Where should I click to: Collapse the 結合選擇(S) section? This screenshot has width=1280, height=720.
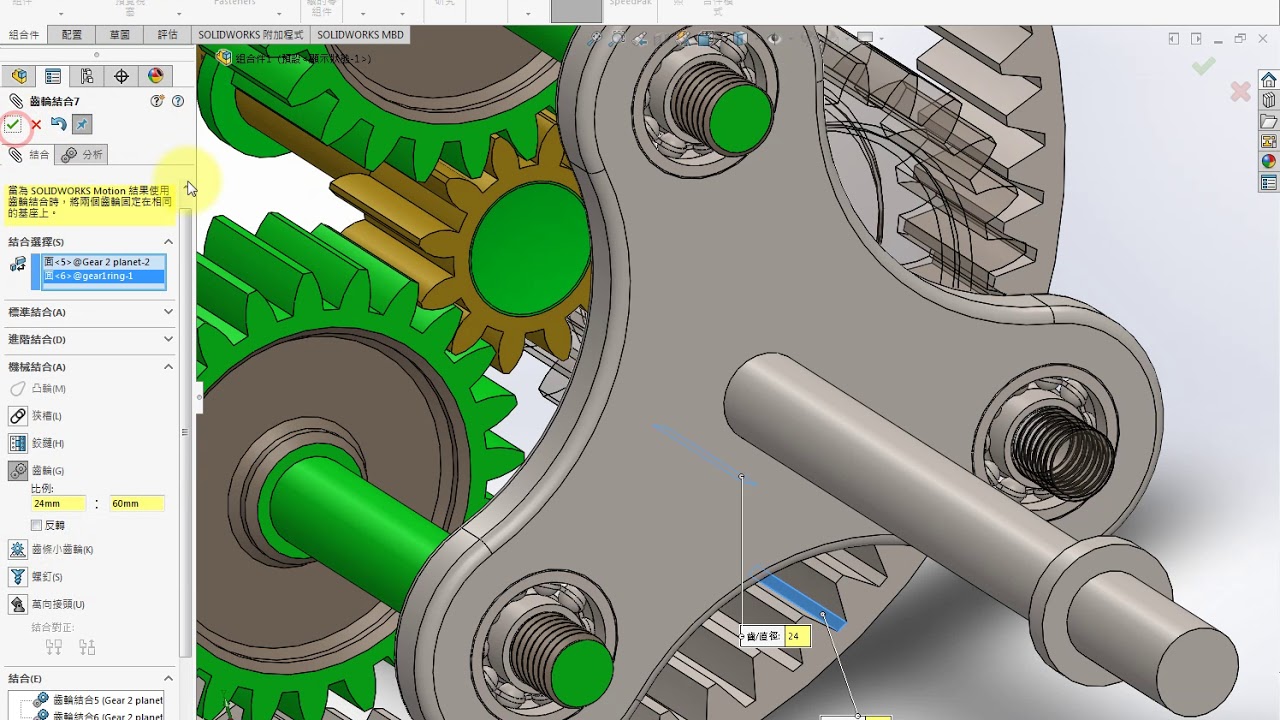click(x=168, y=242)
